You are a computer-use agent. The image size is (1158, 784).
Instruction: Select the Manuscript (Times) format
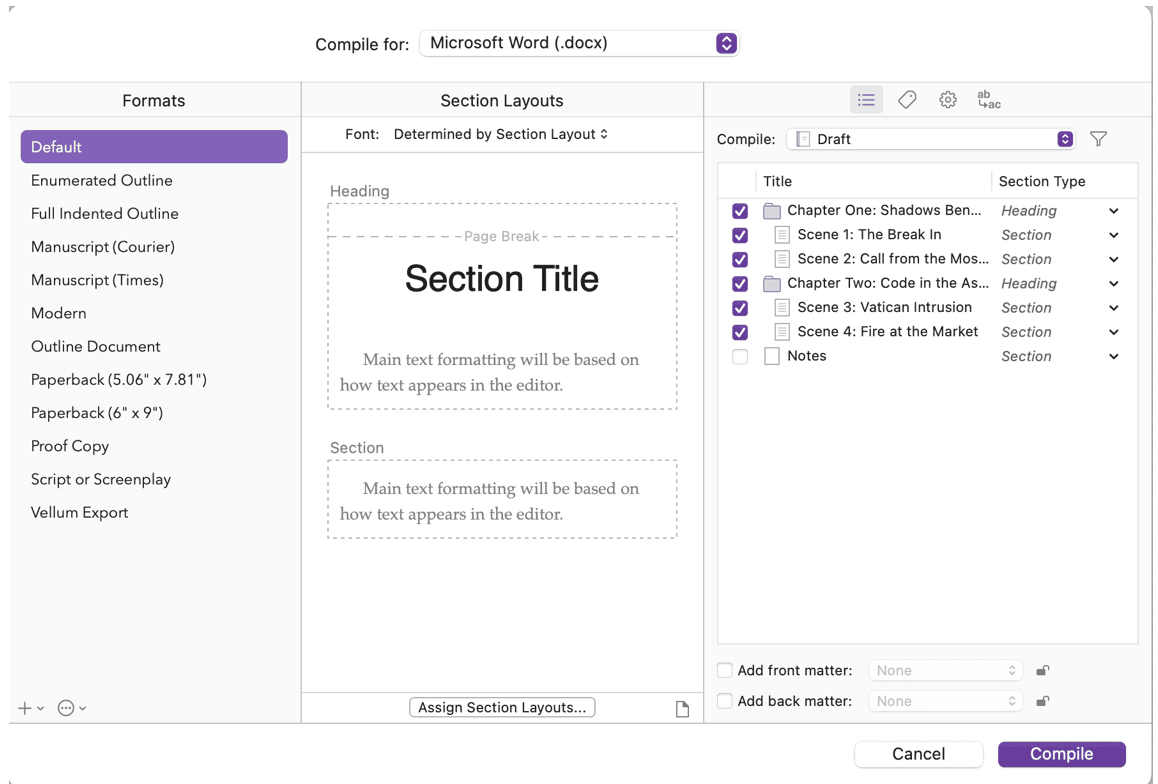tap(154, 280)
